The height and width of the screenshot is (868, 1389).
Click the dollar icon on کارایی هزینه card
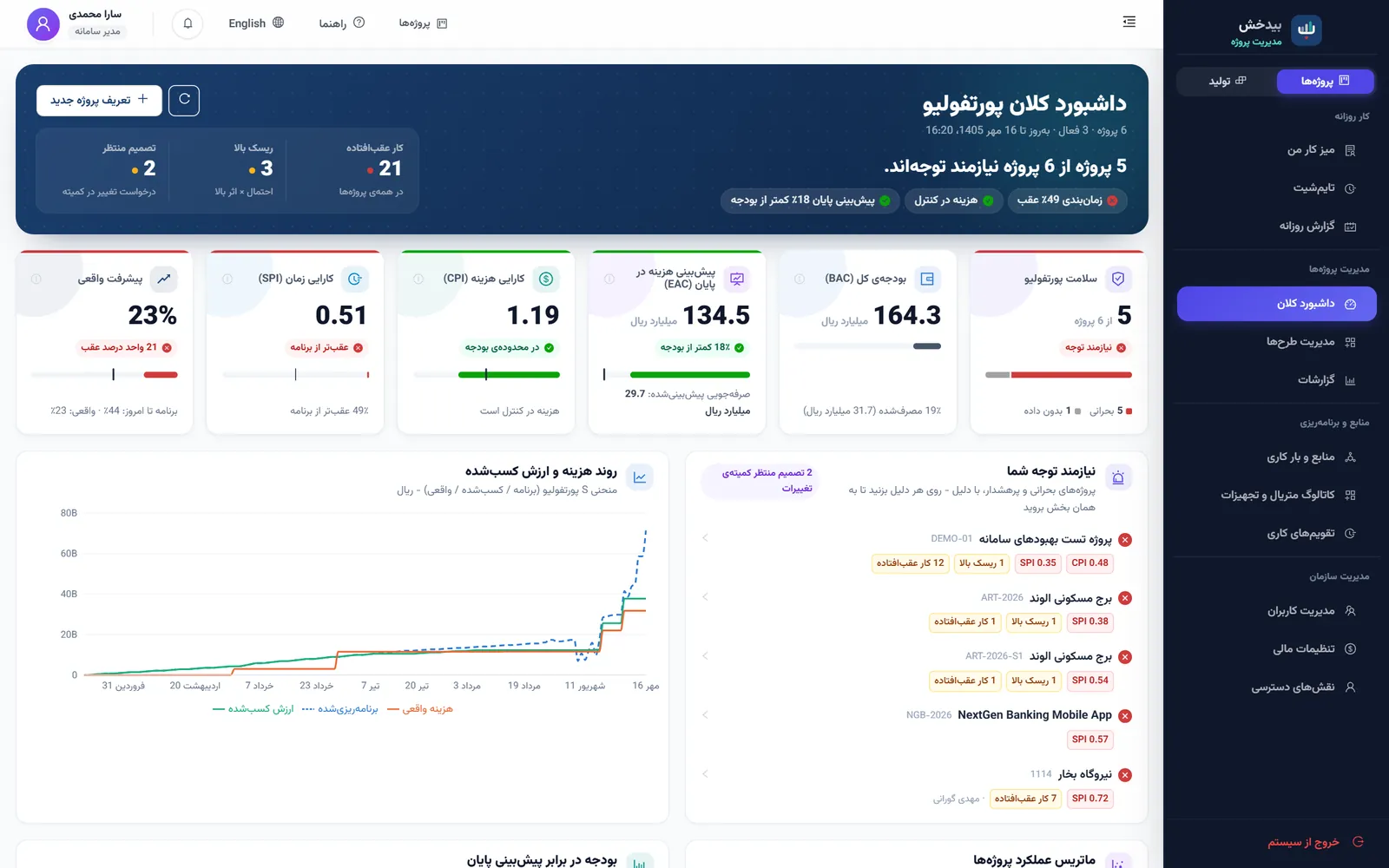(546, 279)
